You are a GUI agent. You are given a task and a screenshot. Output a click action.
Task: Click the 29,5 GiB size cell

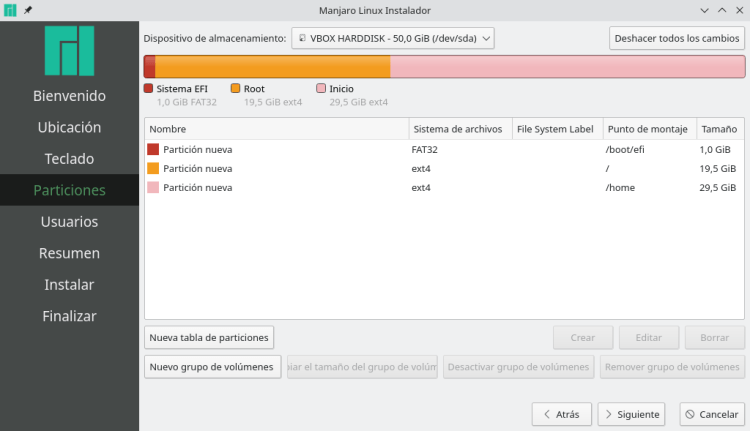click(x=717, y=188)
